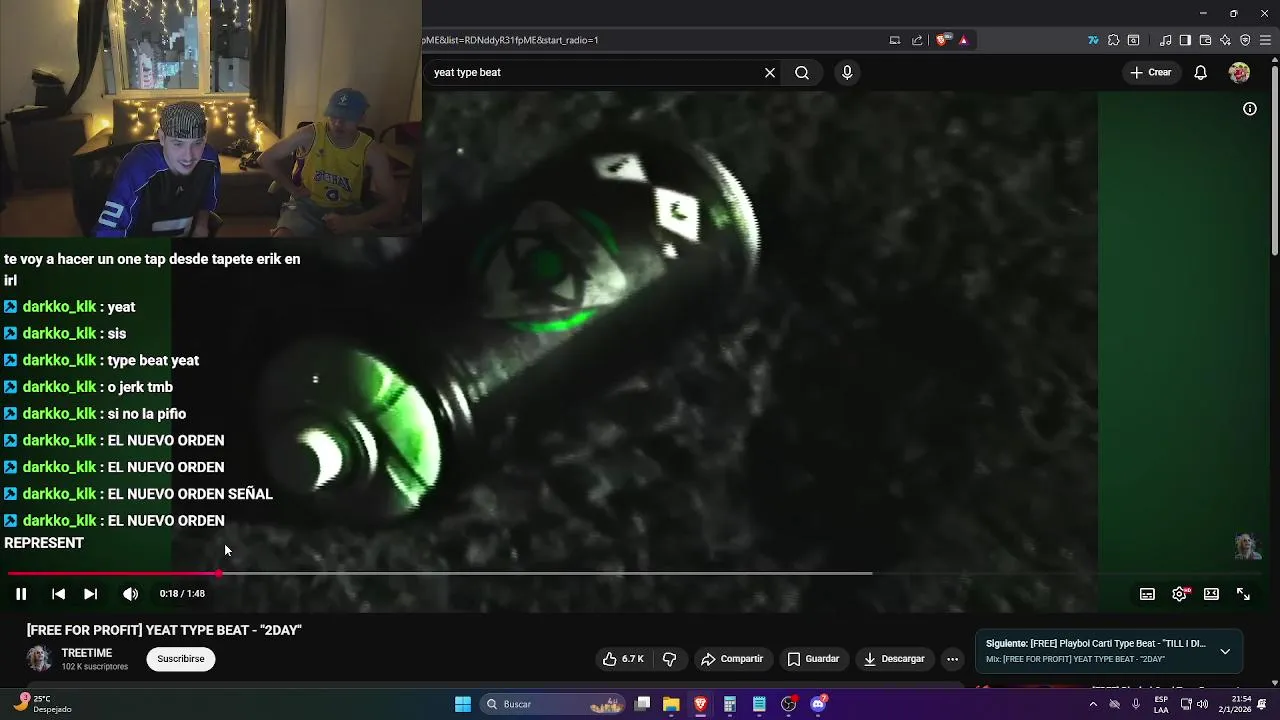Open the Brave Shields icon
Image resolution: width=1280 pixels, height=720 pixels.
point(943,40)
